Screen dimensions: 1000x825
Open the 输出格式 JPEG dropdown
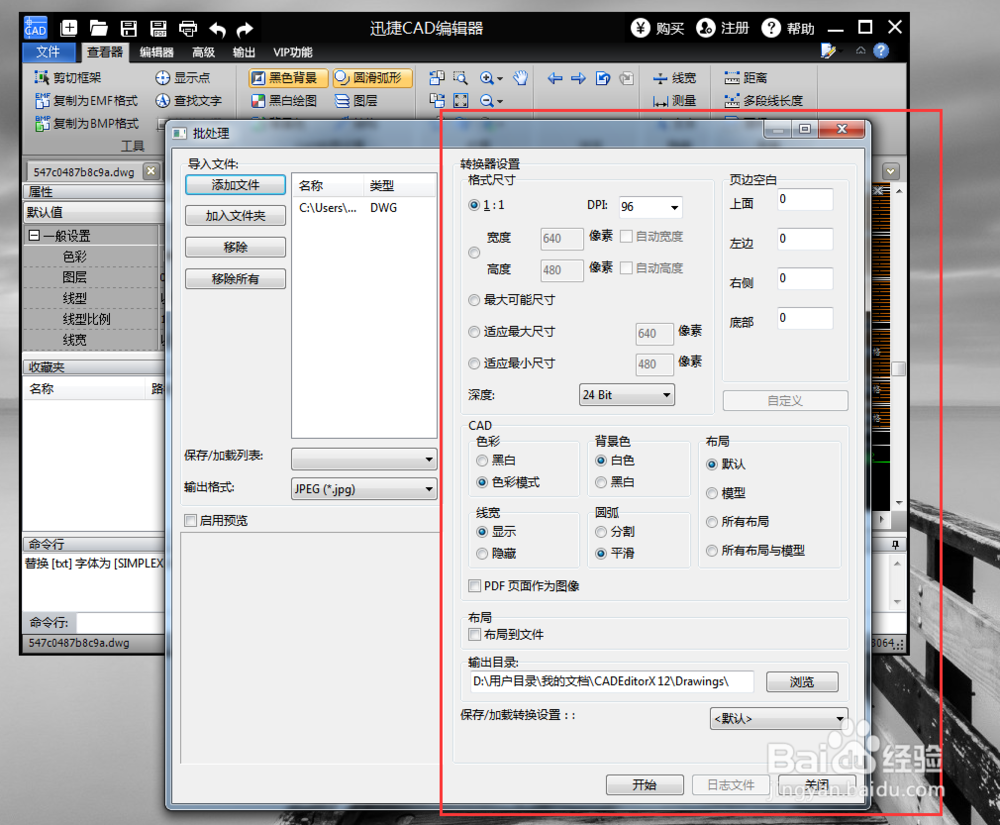(364, 489)
